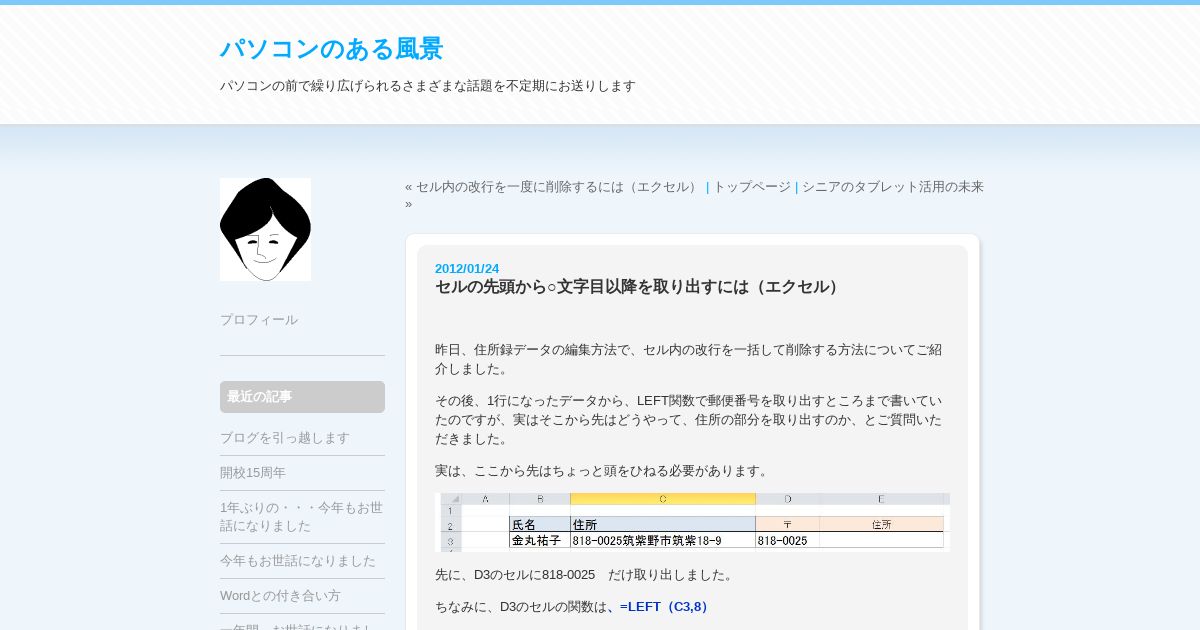The image size is (1200, 630).
Task: Click the 最近の記事 sidebar heading
Action: click(302, 397)
